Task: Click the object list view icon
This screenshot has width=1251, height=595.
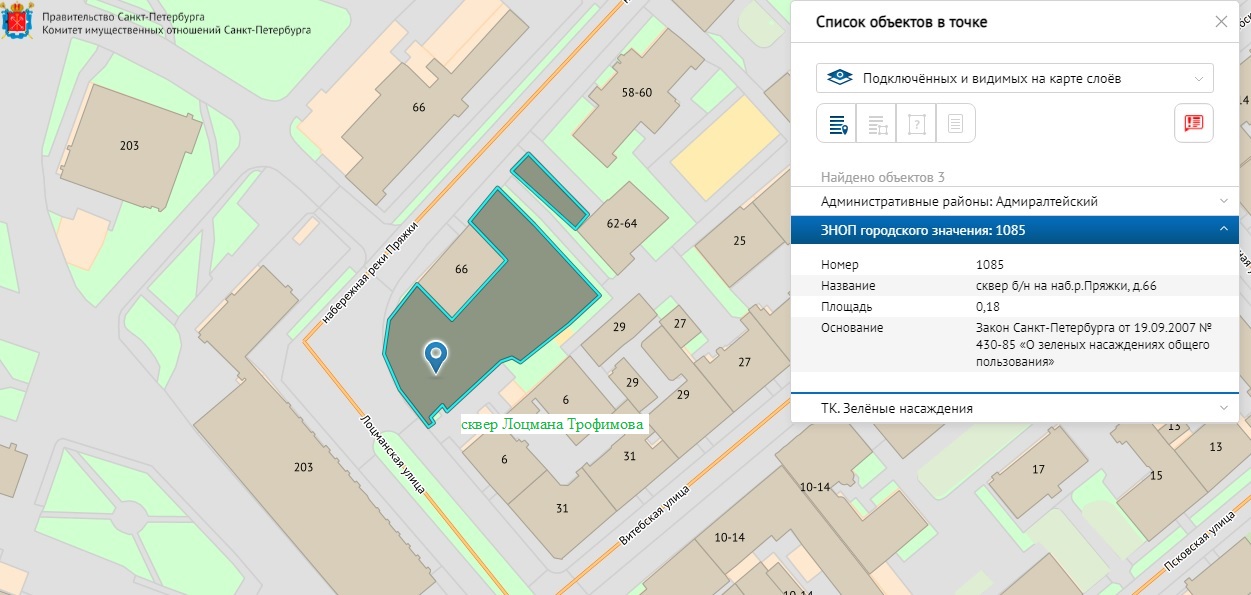Action: [x=836, y=124]
